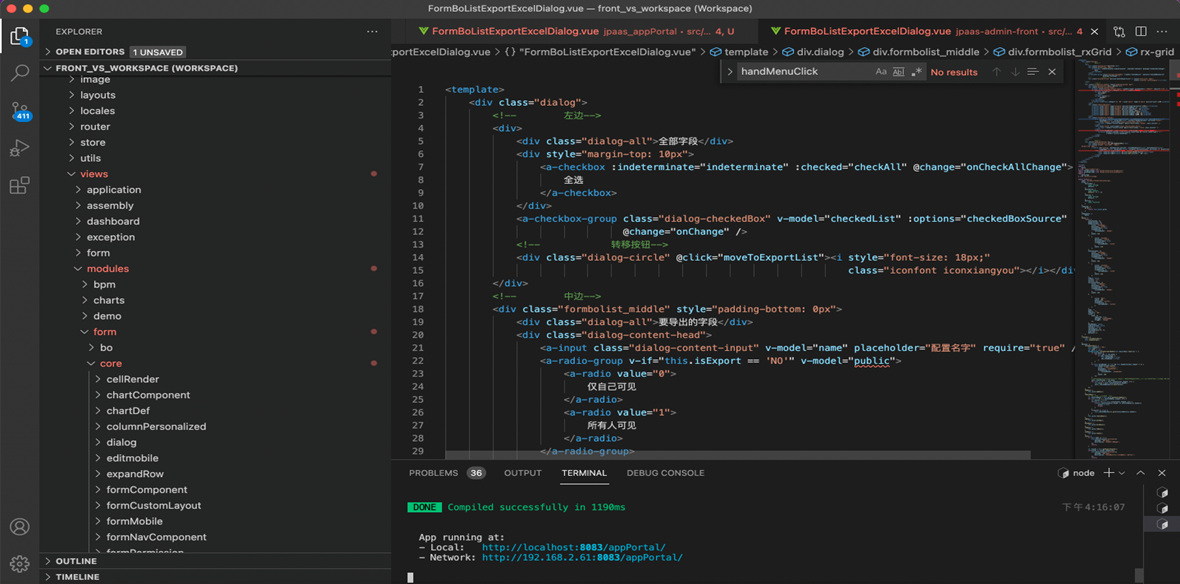Close the jpaas-admin-front editor tab

tap(1093, 32)
